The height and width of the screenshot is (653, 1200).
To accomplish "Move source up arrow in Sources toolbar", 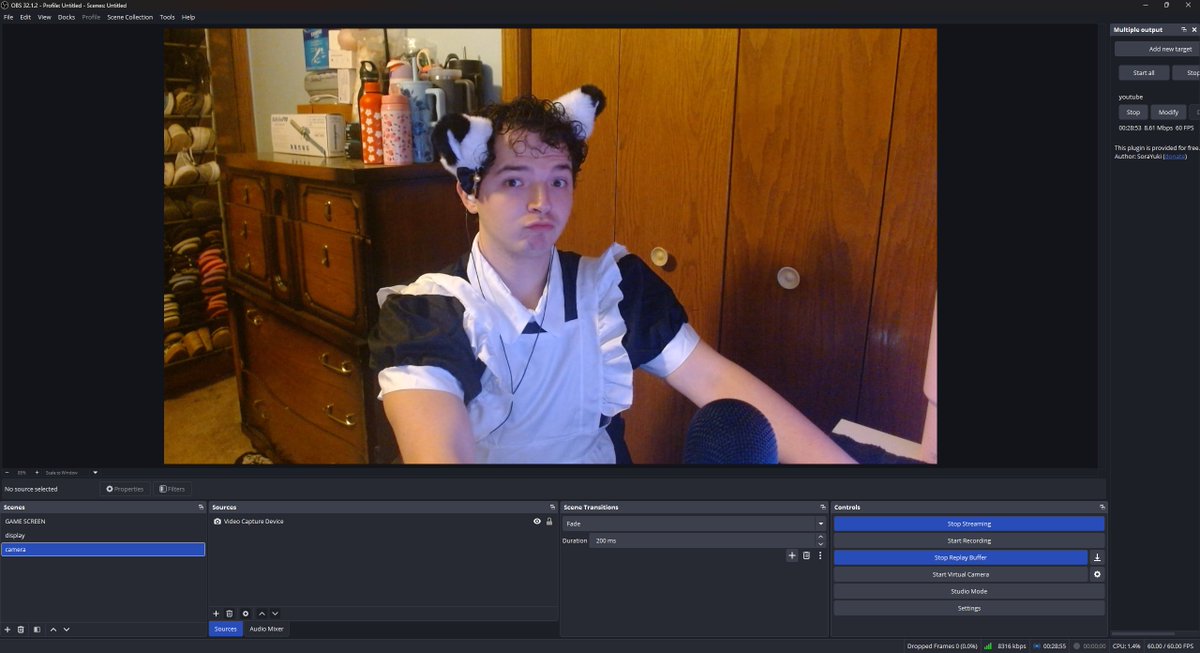I will [x=262, y=613].
